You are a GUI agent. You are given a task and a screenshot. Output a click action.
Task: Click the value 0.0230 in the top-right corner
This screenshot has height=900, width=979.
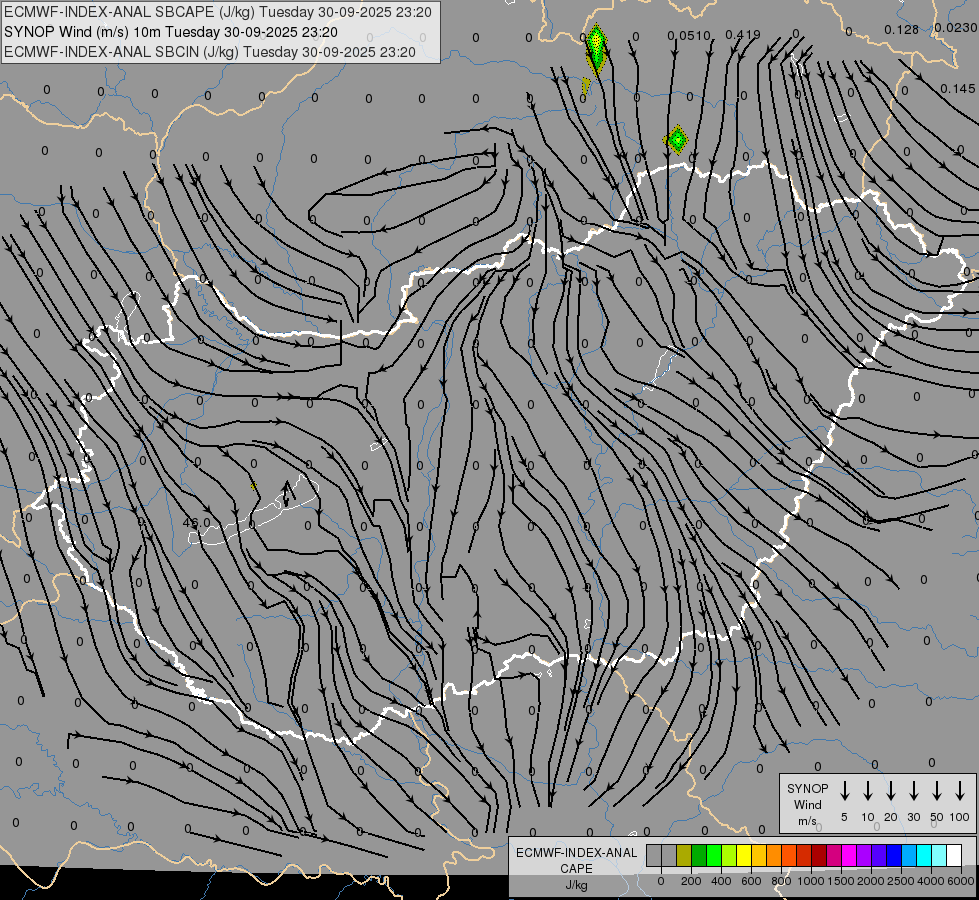(x=956, y=28)
